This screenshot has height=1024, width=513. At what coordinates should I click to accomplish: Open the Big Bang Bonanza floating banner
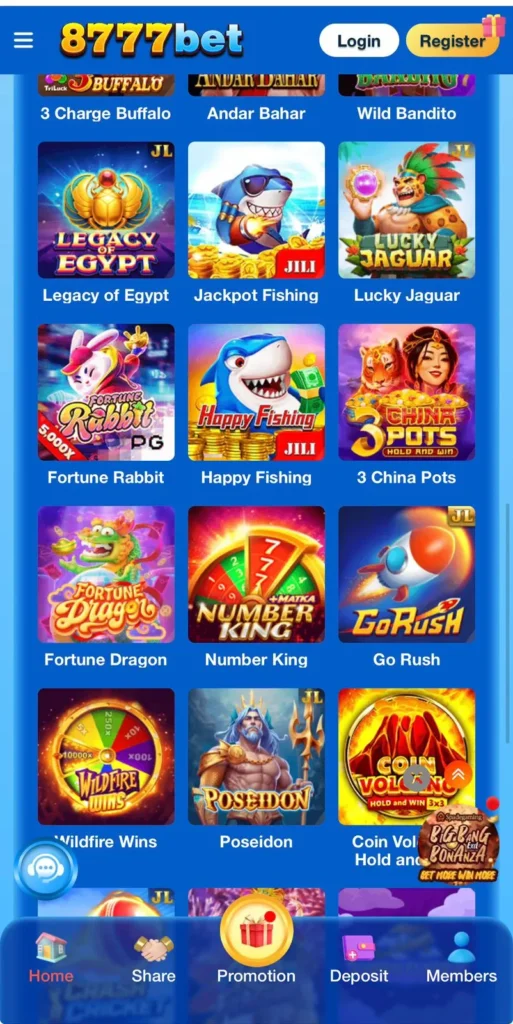click(x=458, y=844)
